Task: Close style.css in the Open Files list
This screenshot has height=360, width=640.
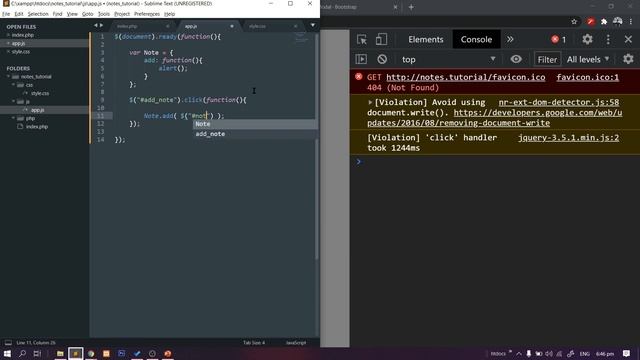Action: (8, 52)
